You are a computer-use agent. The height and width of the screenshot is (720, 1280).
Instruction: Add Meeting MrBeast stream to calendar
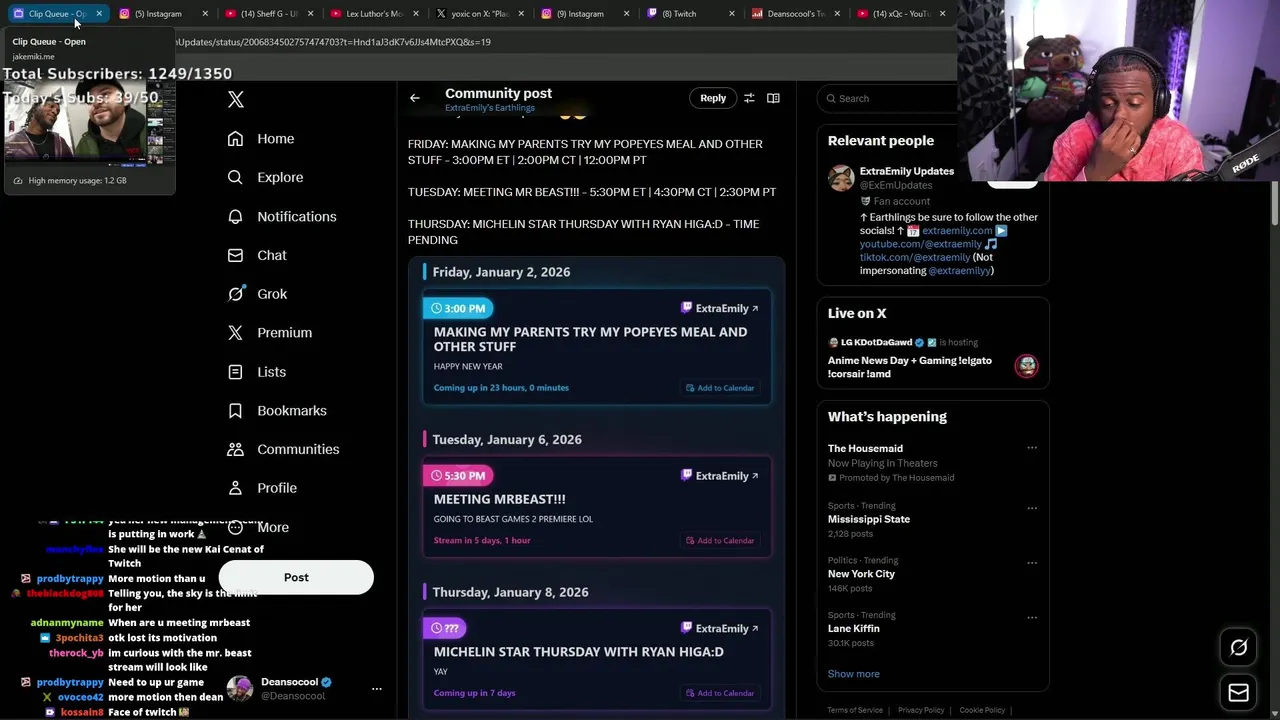(720, 541)
